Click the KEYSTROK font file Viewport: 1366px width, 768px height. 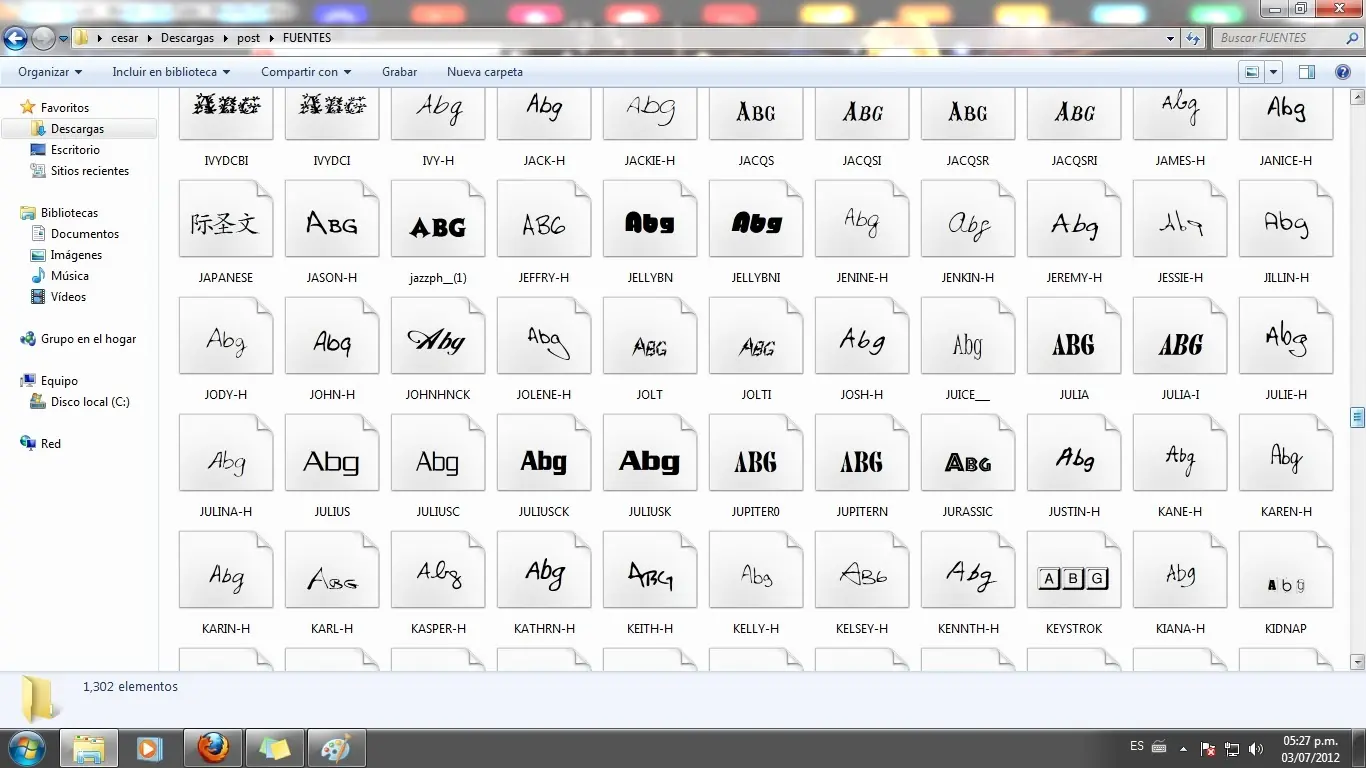tap(1074, 583)
